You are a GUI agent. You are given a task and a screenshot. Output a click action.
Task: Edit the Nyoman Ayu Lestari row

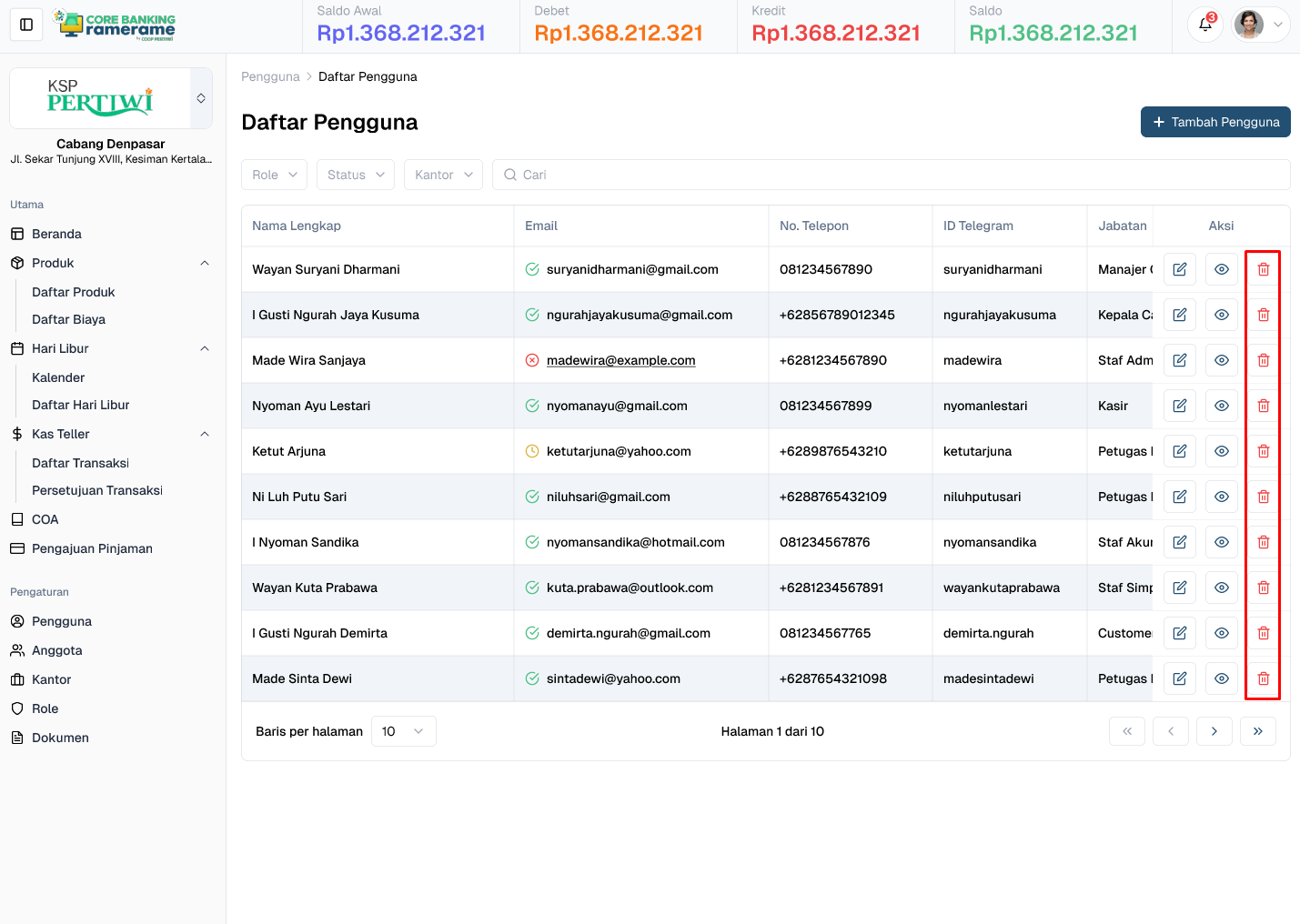[1179, 406]
